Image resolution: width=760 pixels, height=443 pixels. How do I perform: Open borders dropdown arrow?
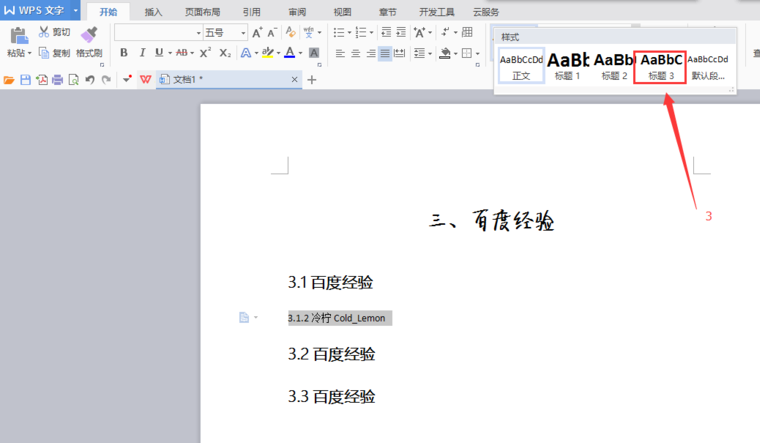click(x=478, y=53)
